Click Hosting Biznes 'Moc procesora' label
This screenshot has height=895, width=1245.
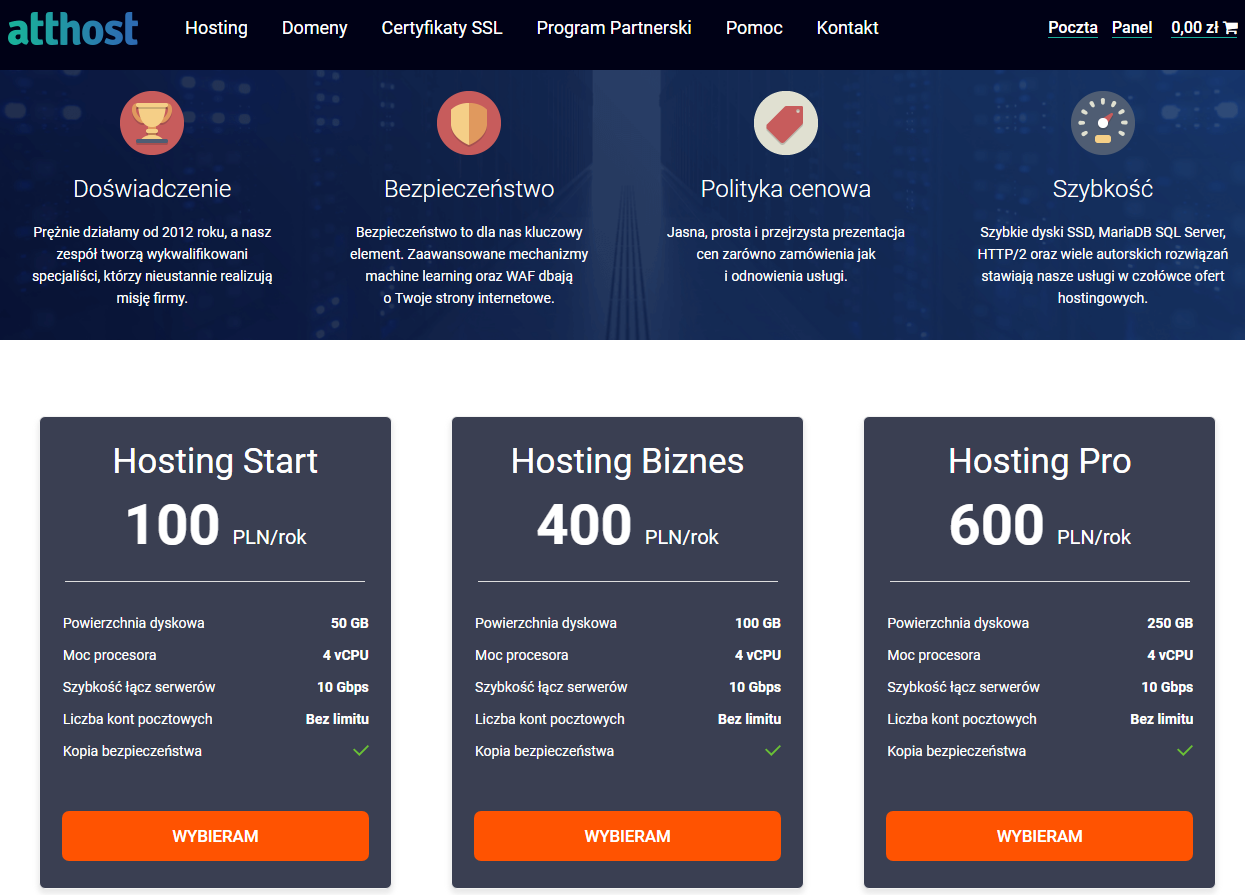click(x=522, y=655)
